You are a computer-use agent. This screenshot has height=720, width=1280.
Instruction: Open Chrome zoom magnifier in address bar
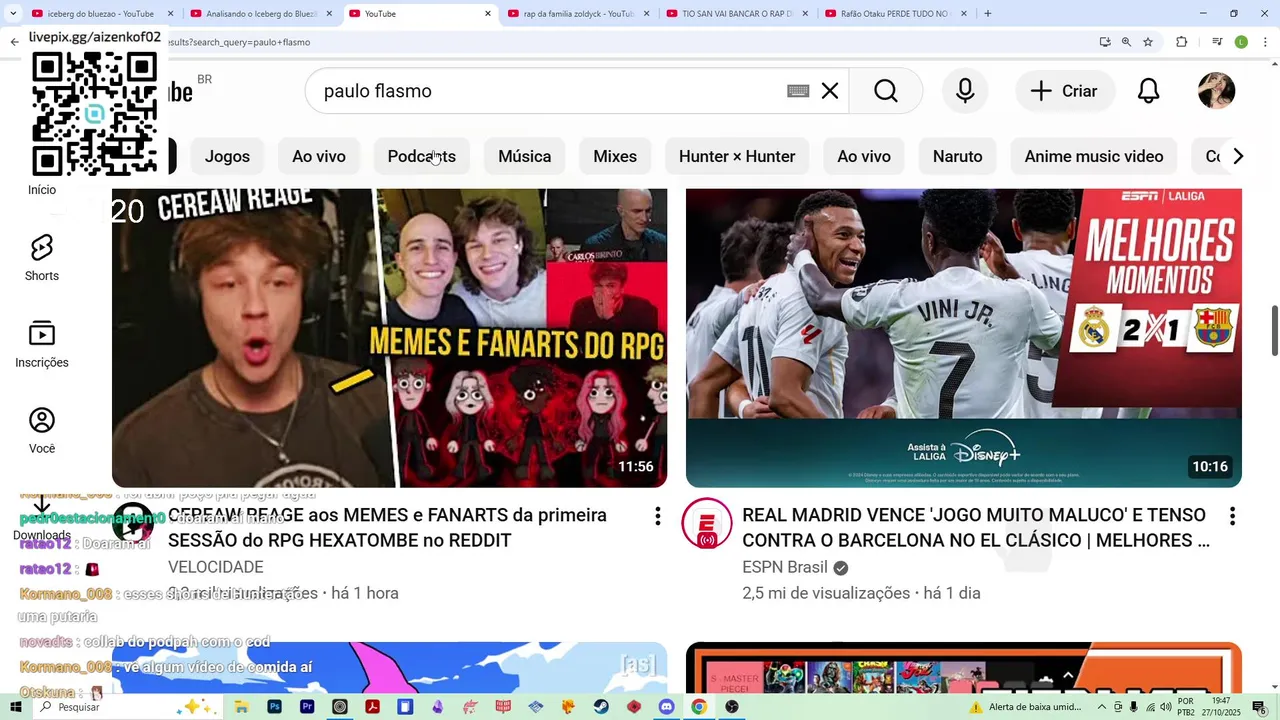tap(1126, 42)
